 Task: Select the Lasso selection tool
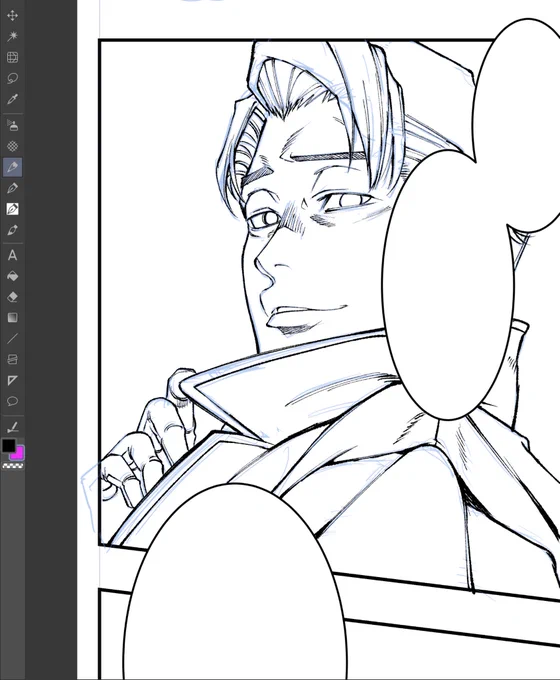[12, 78]
